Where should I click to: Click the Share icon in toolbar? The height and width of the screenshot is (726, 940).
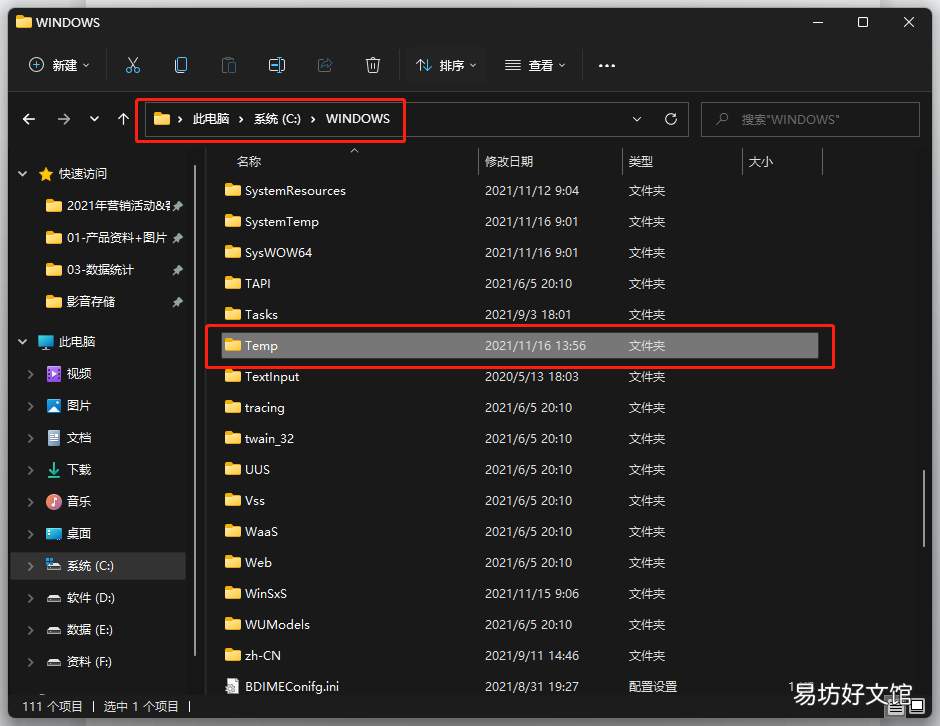coord(325,65)
